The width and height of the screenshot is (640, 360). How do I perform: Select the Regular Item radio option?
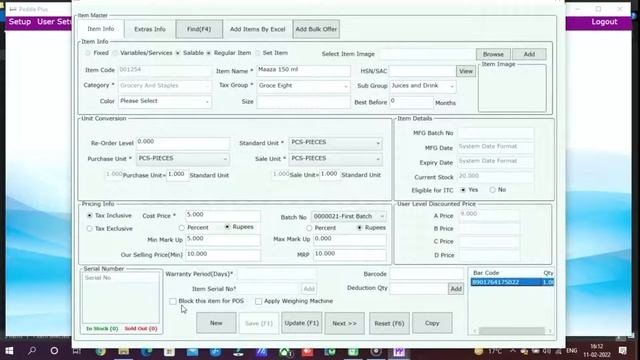coord(209,53)
